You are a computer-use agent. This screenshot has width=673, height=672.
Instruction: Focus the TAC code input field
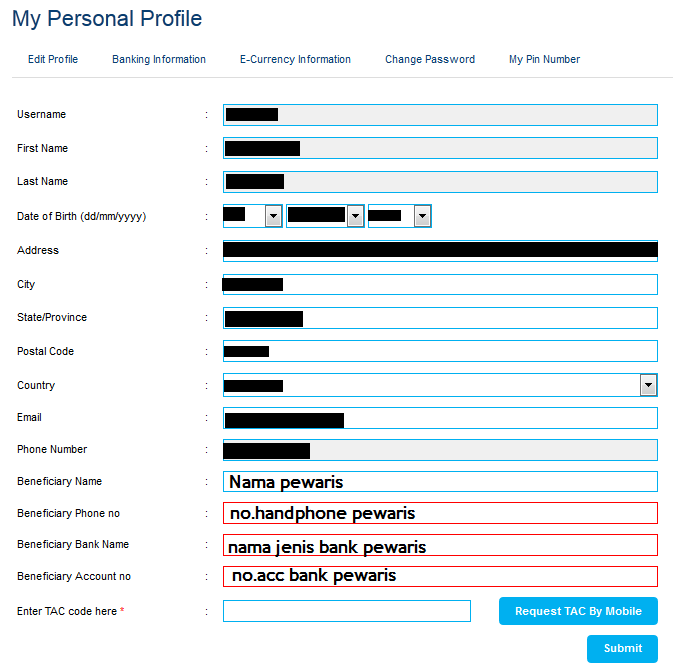pyautogui.click(x=347, y=611)
